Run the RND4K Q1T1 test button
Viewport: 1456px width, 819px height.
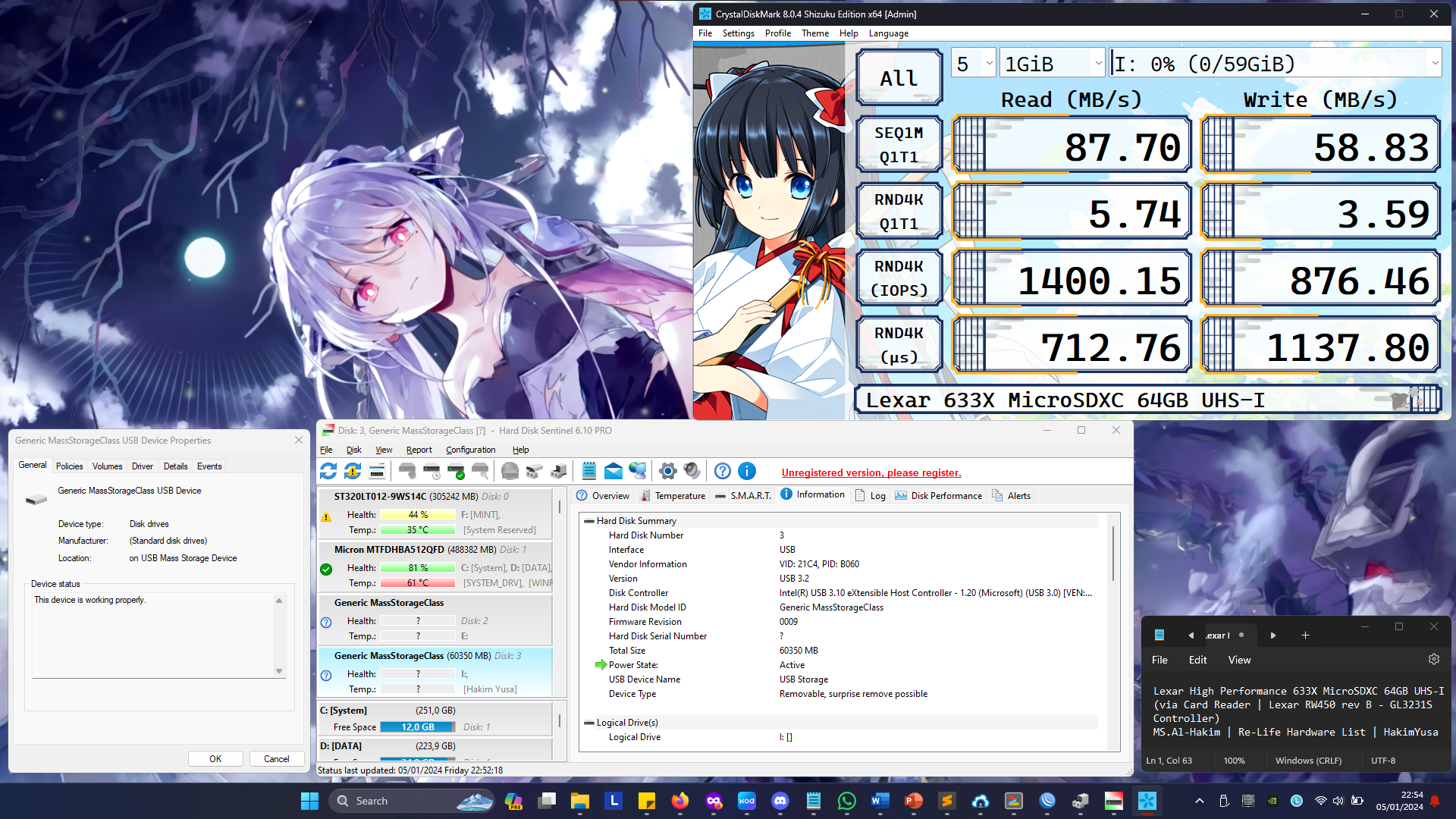coord(899,211)
